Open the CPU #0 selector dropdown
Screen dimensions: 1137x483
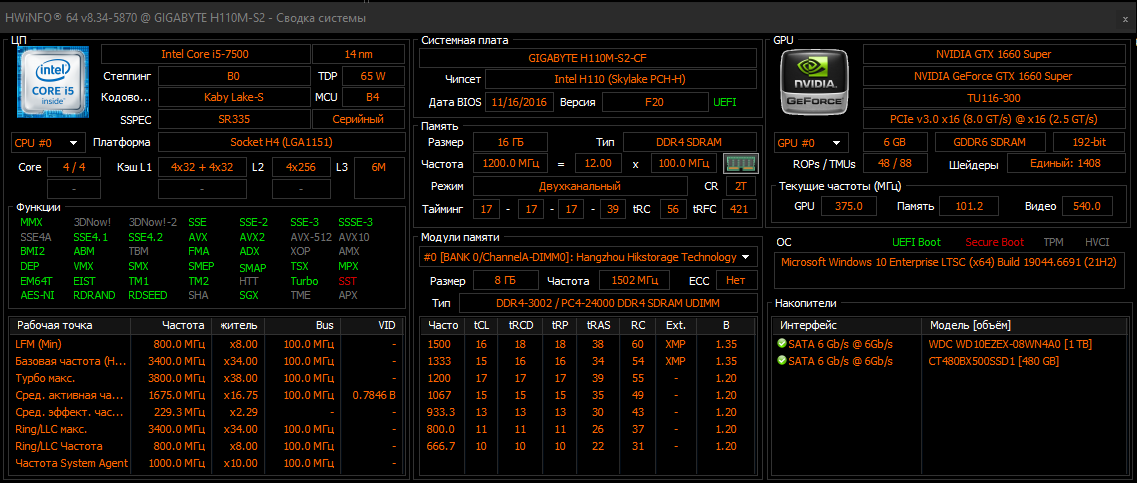(49, 142)
